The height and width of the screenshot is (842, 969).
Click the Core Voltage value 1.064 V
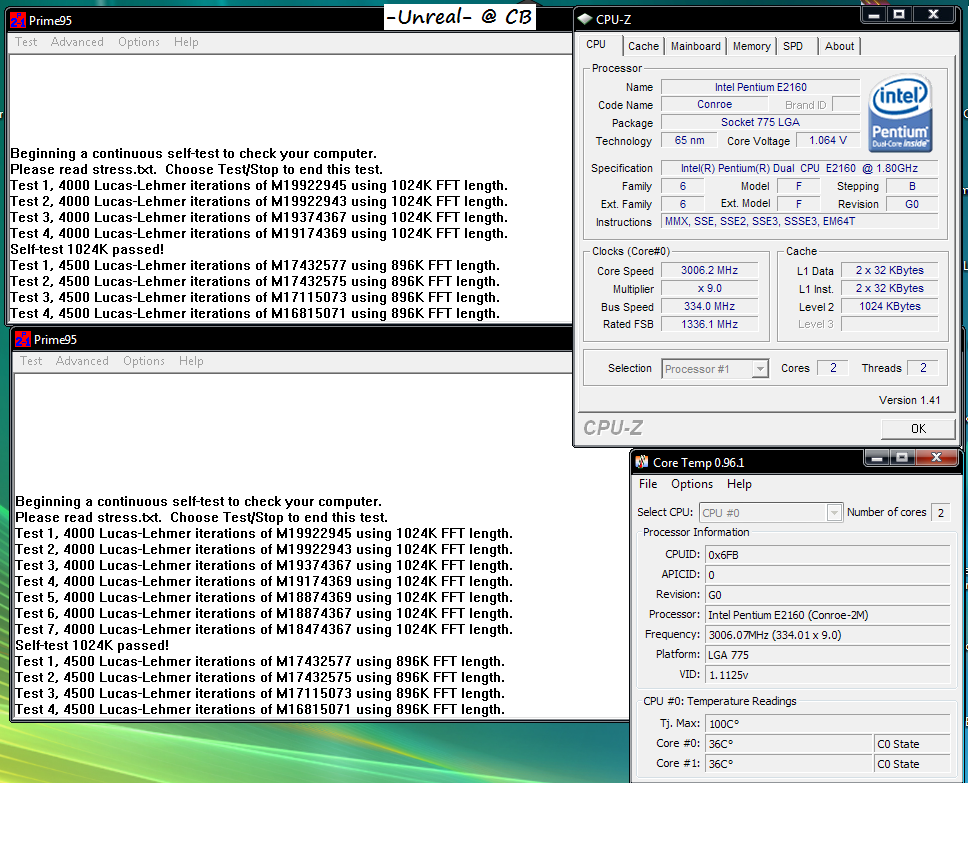pos(827,140)
